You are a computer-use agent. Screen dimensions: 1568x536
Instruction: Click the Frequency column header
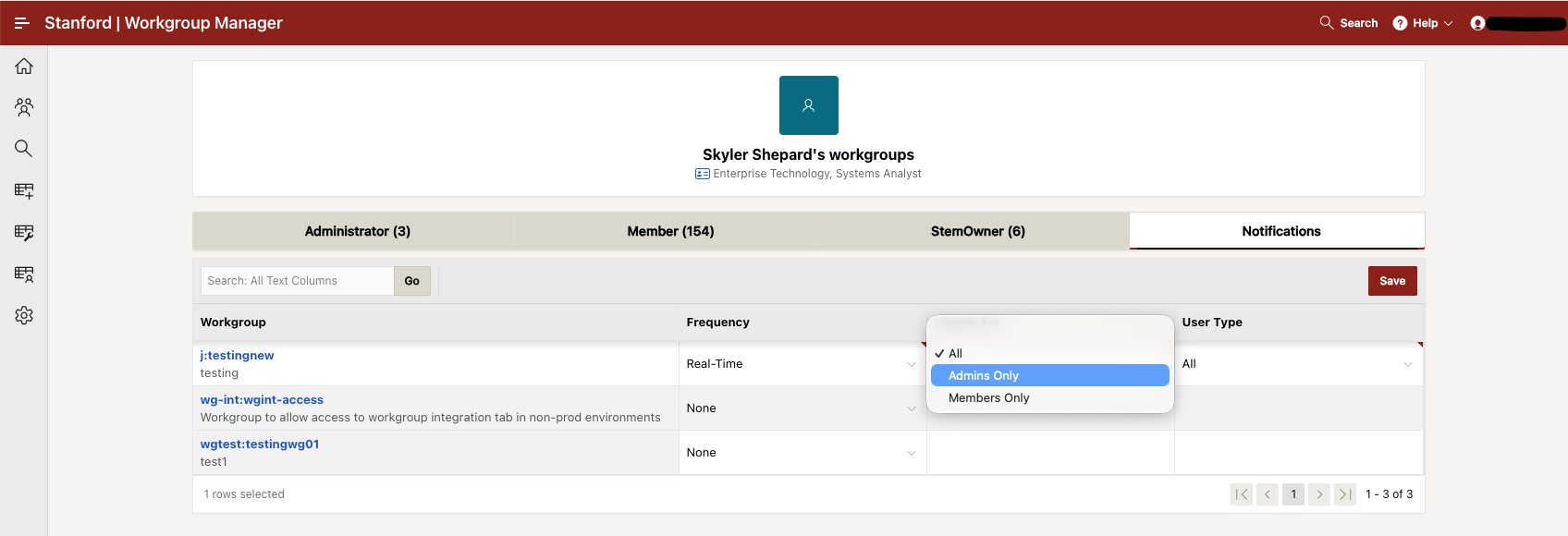(717, 323)
